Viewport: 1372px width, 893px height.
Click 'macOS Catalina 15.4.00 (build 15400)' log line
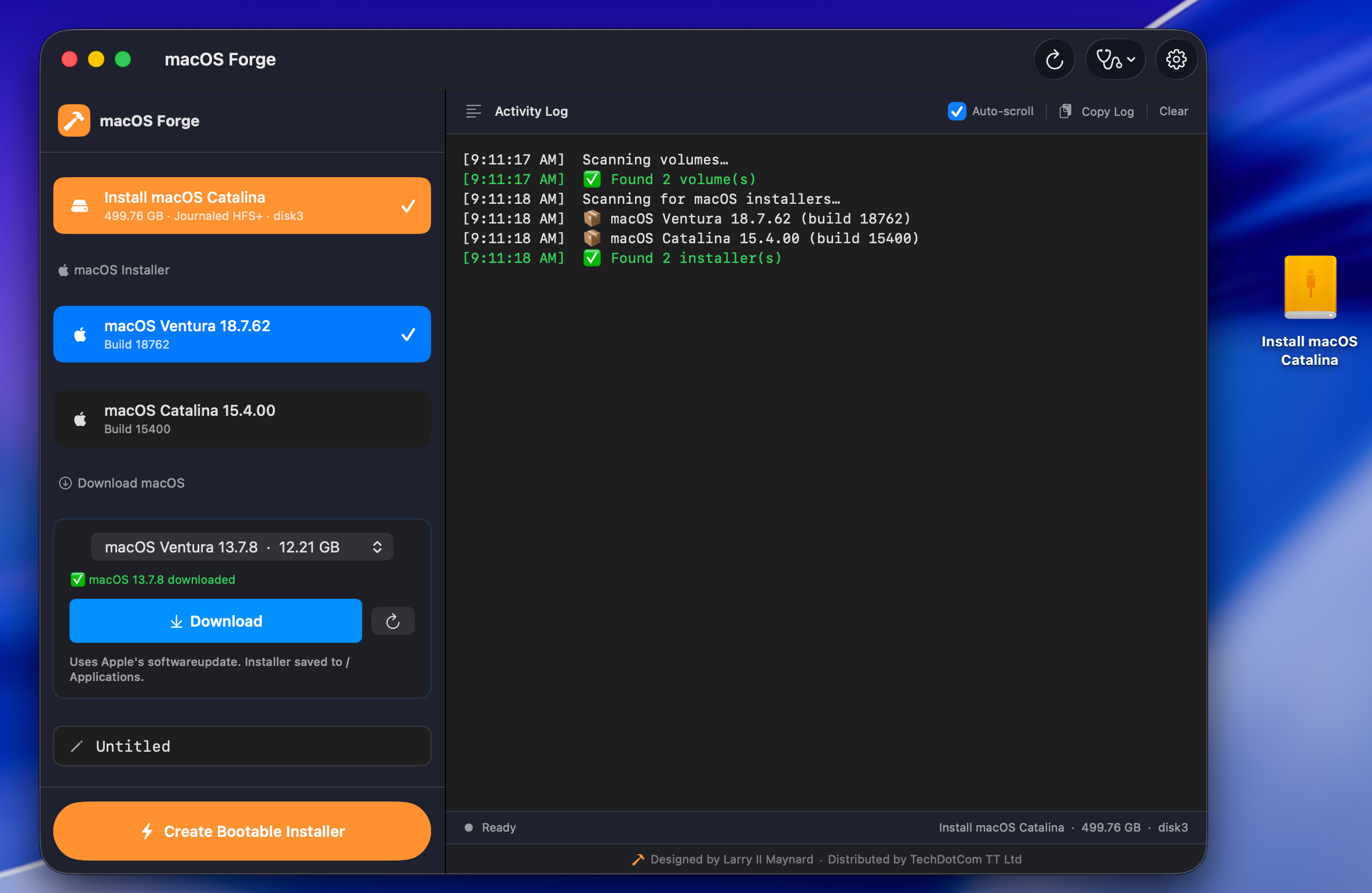[x=691, y=238]
